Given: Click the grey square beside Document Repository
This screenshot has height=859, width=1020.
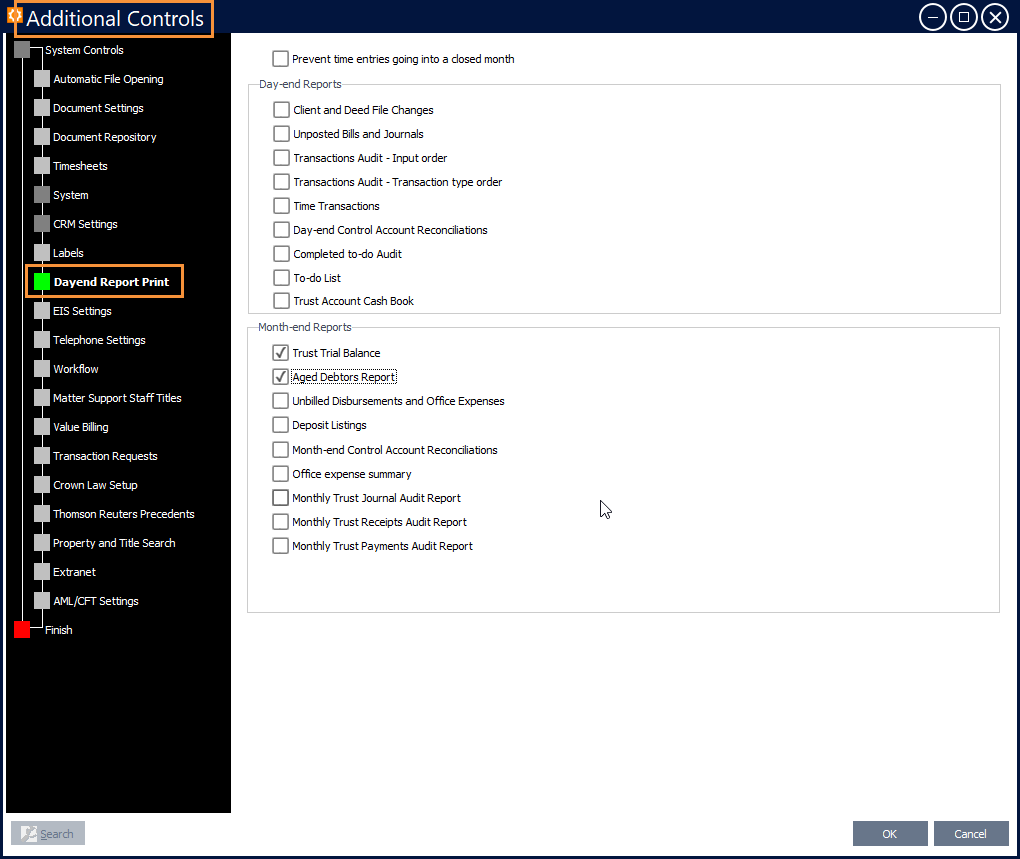Looking at the screenshot, I should [42, 137].
